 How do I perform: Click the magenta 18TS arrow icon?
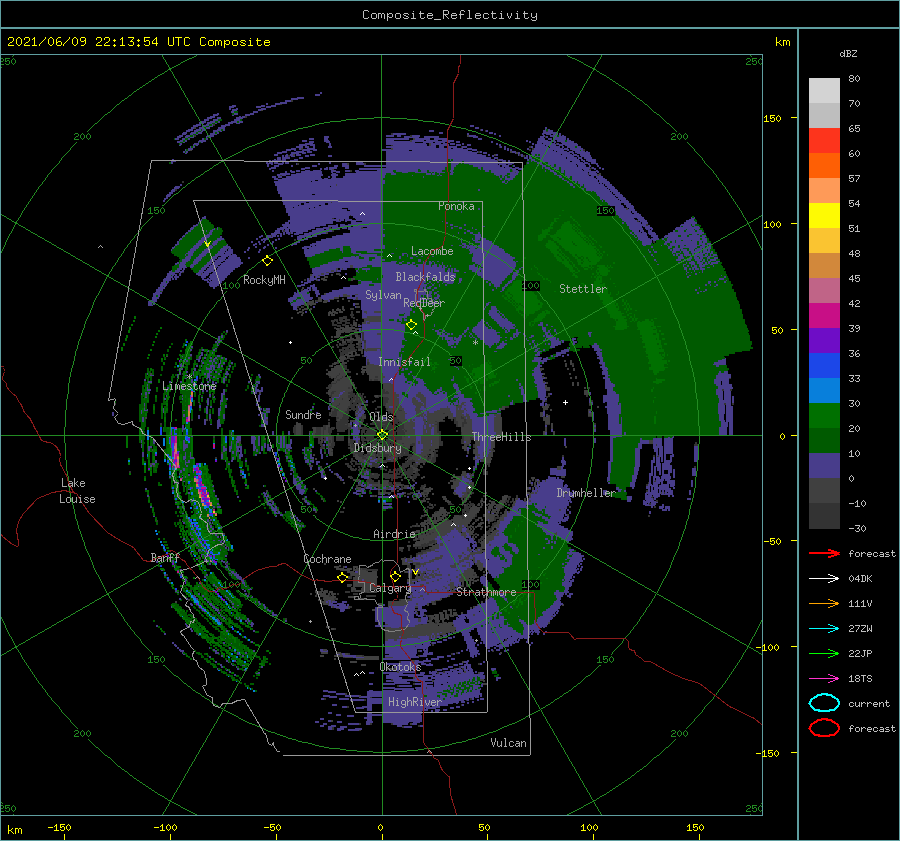(x=824, y=679)
